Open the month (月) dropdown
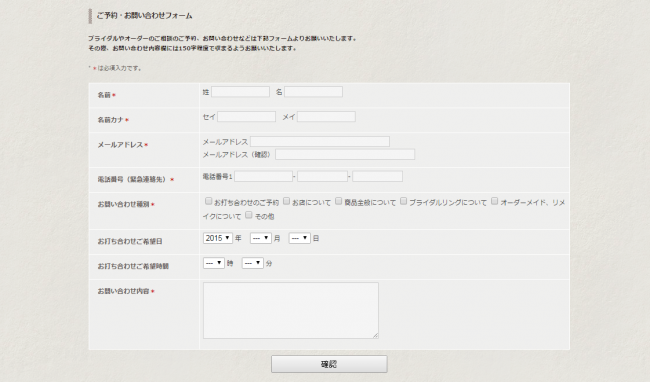 (261, 238)
